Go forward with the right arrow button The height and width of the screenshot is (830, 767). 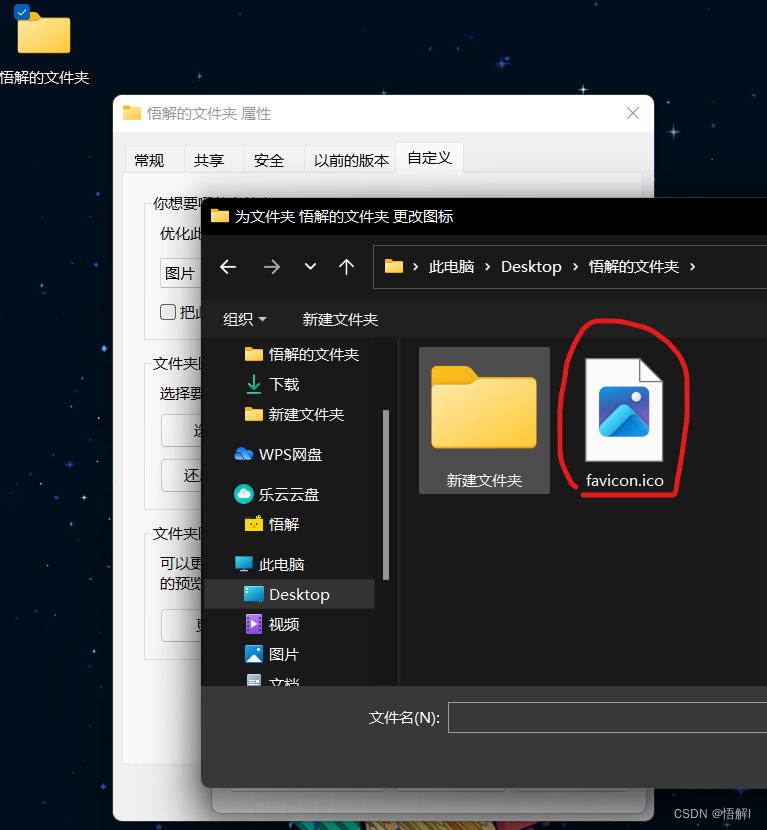click(x=272, y=267)
